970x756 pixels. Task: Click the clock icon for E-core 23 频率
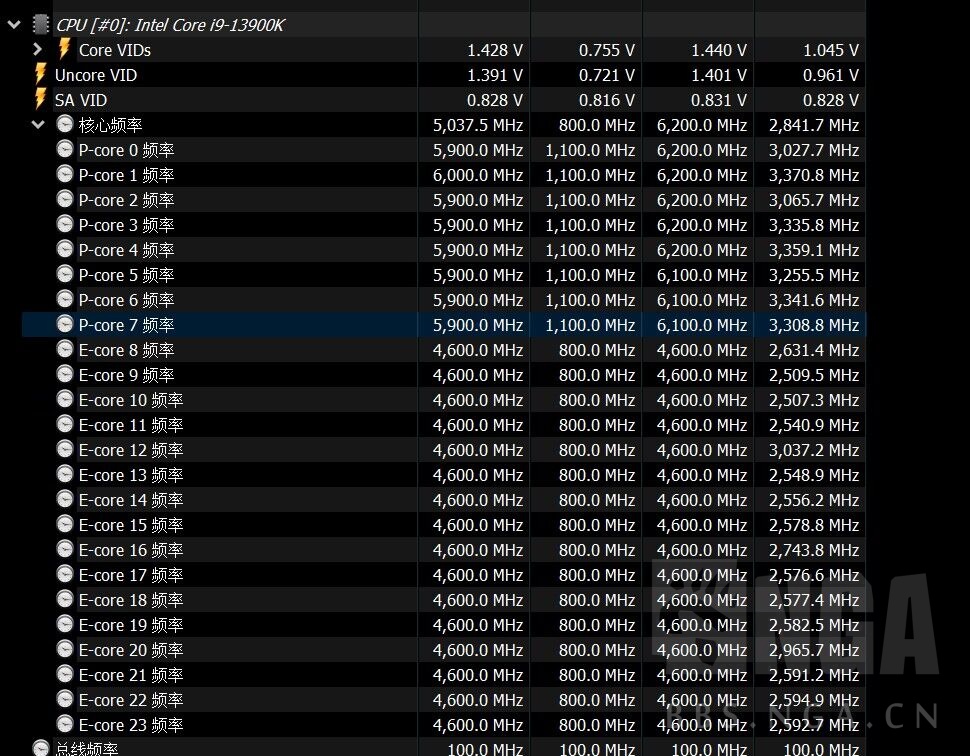click(65, 725)
